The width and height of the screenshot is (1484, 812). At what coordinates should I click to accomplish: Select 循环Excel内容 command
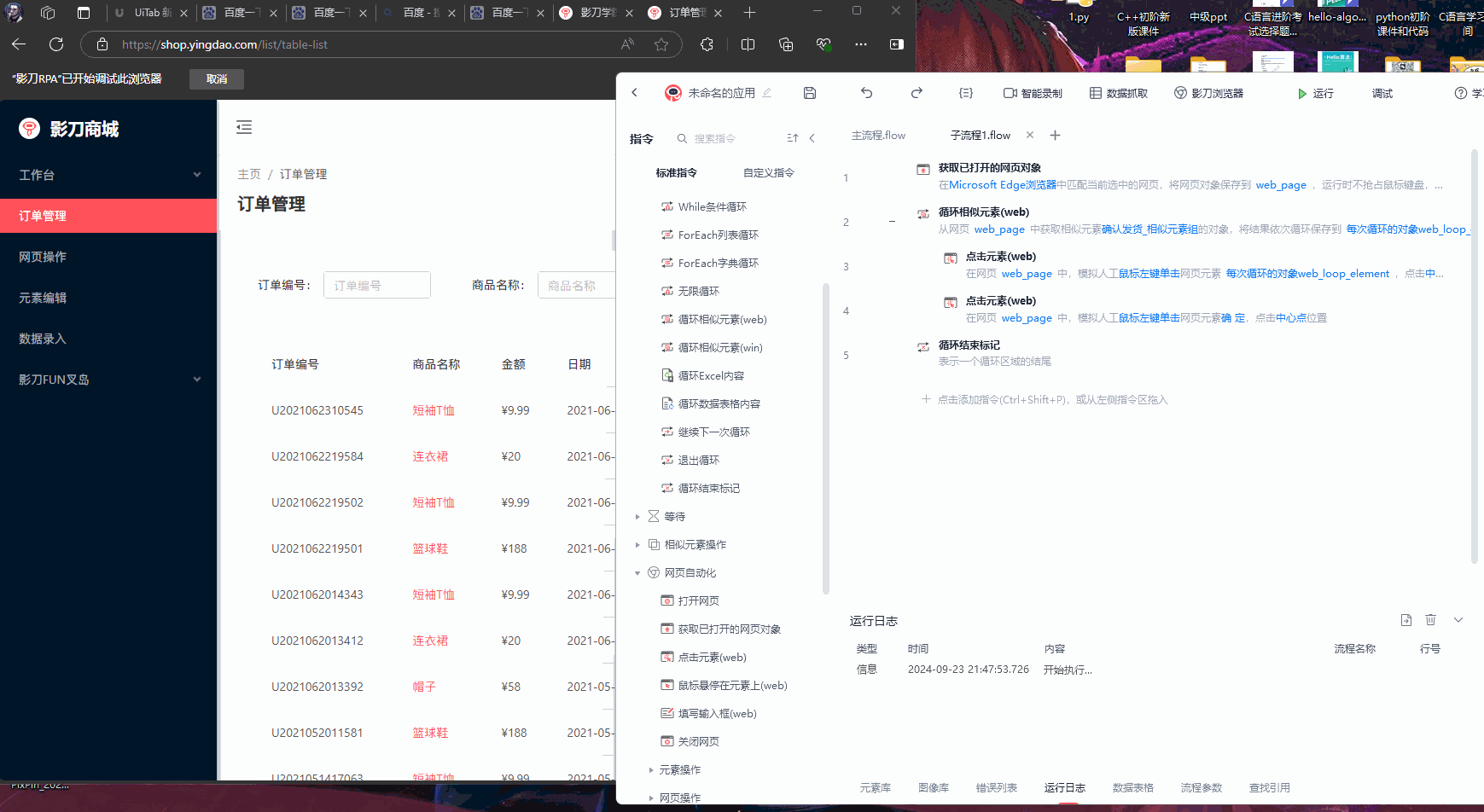pos(703,375)
